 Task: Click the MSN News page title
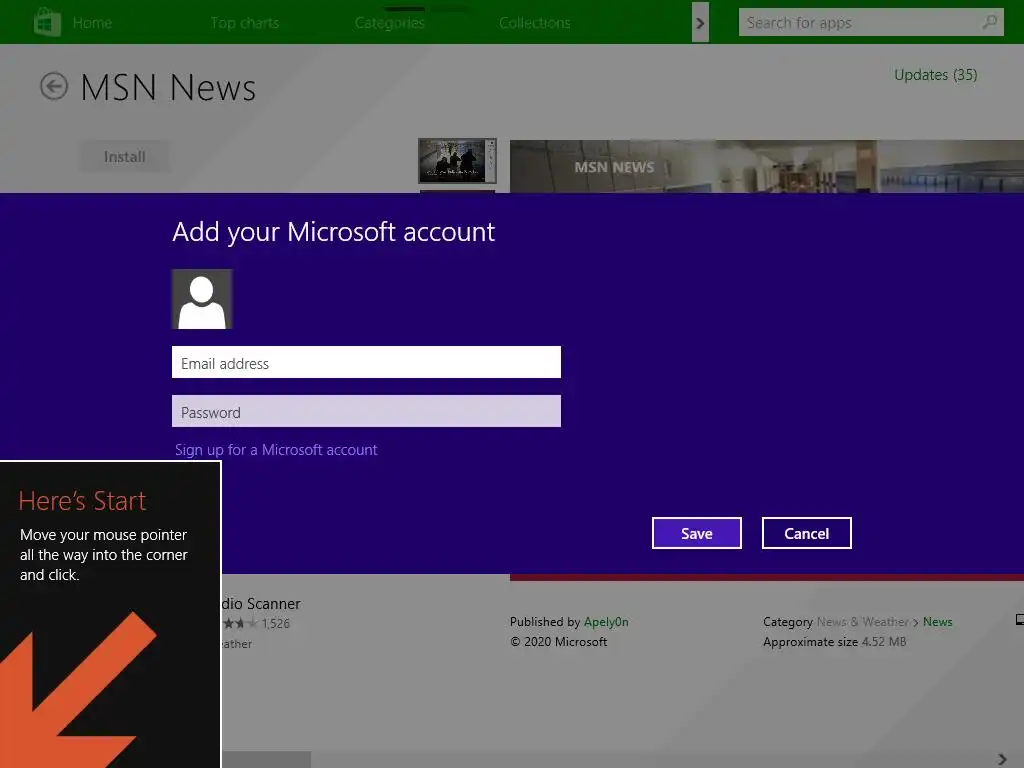click(168, 88)
